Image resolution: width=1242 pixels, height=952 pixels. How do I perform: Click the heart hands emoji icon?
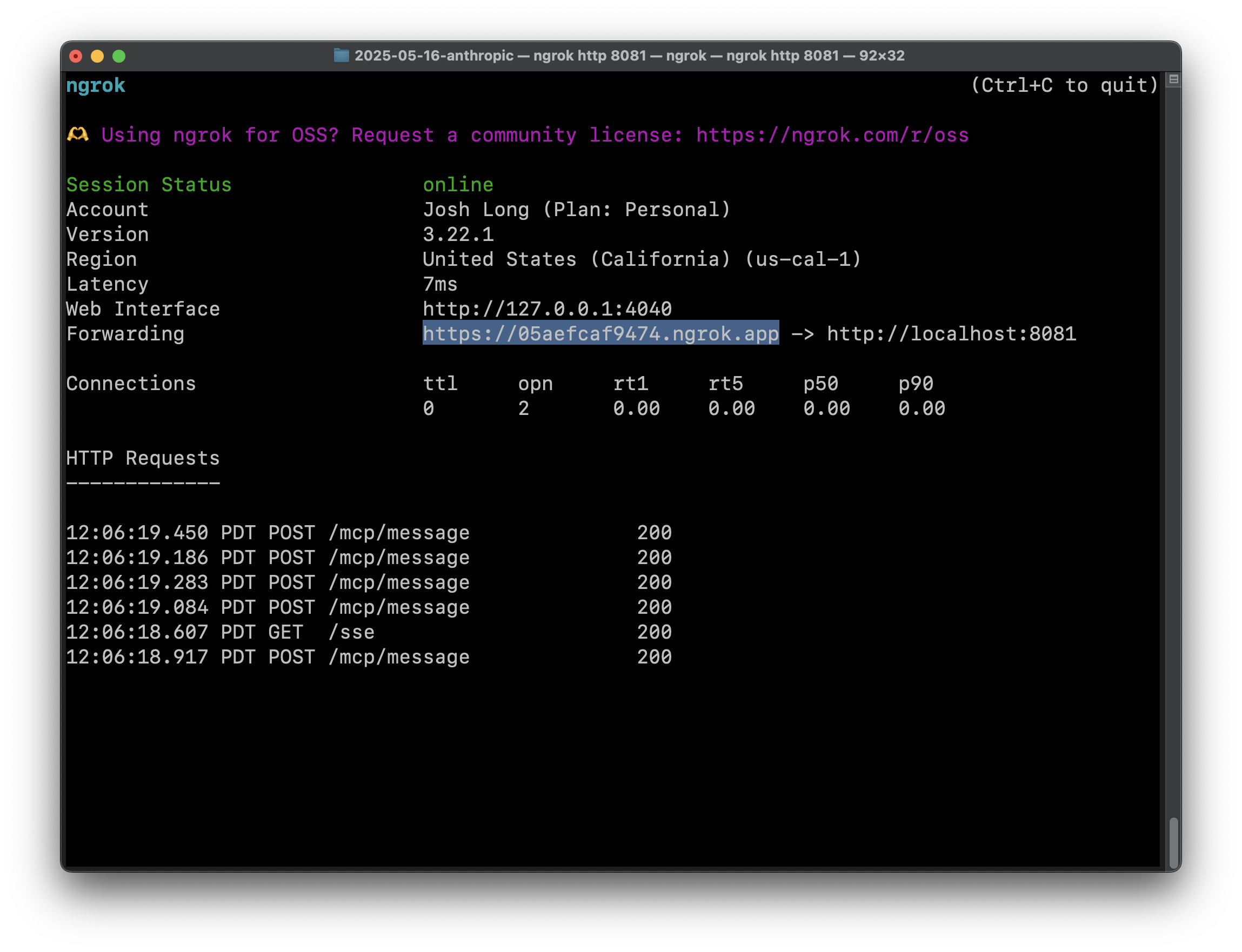point(78,135)
